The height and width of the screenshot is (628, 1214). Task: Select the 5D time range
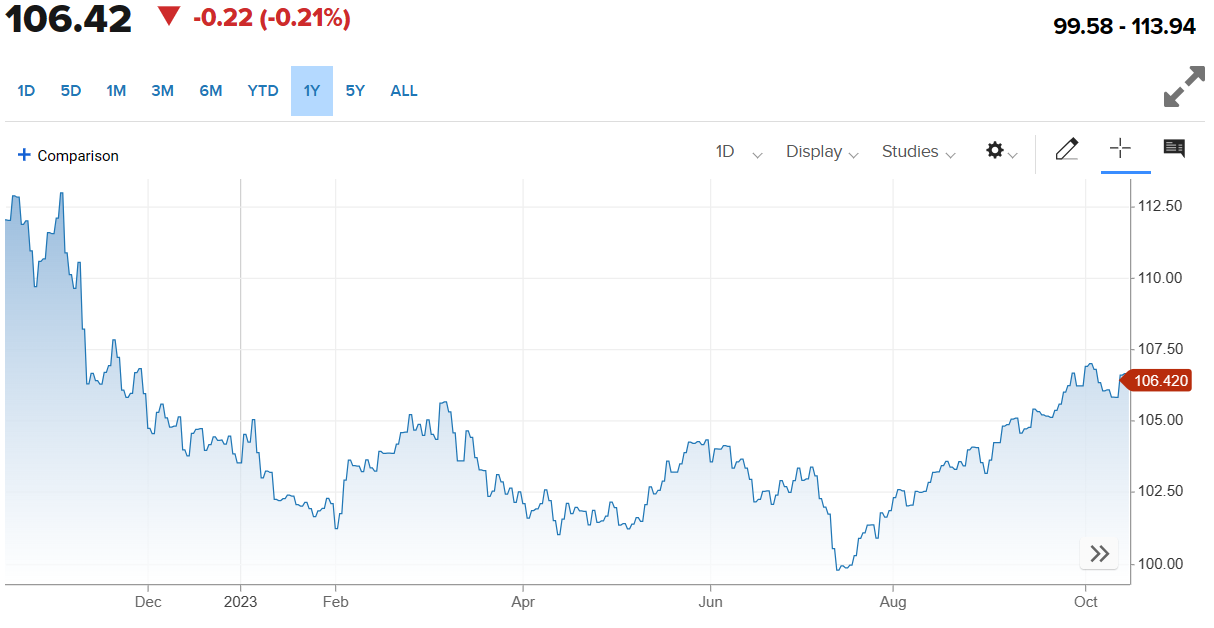[71, 91]
